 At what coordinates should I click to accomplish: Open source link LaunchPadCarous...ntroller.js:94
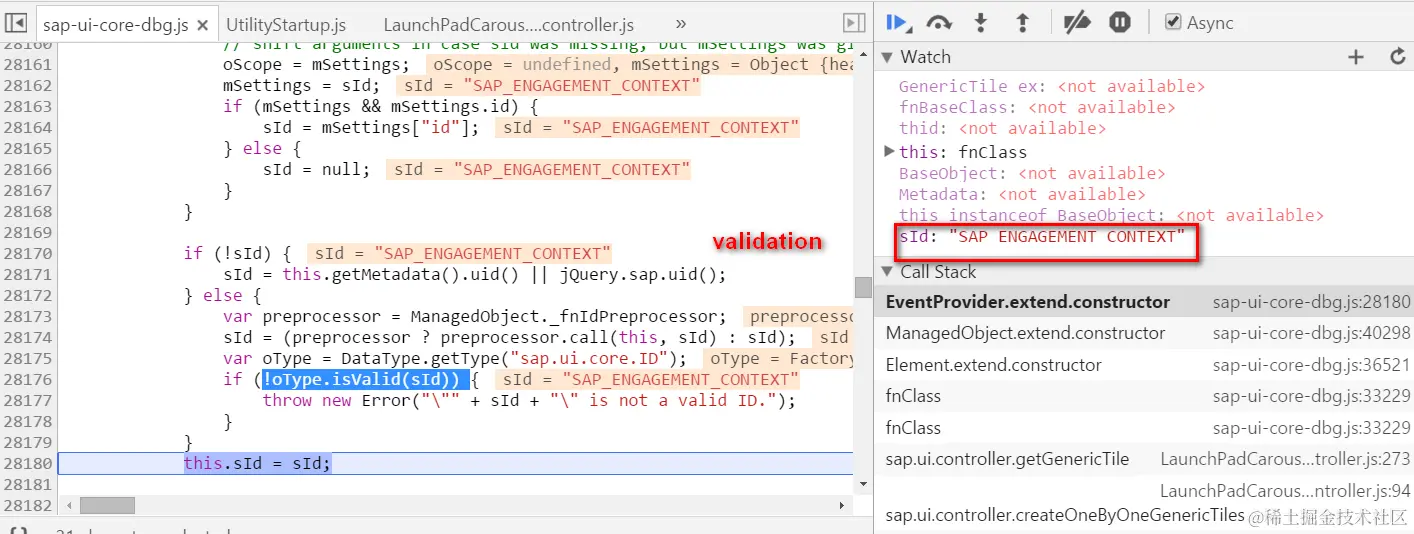[1285, 491]
